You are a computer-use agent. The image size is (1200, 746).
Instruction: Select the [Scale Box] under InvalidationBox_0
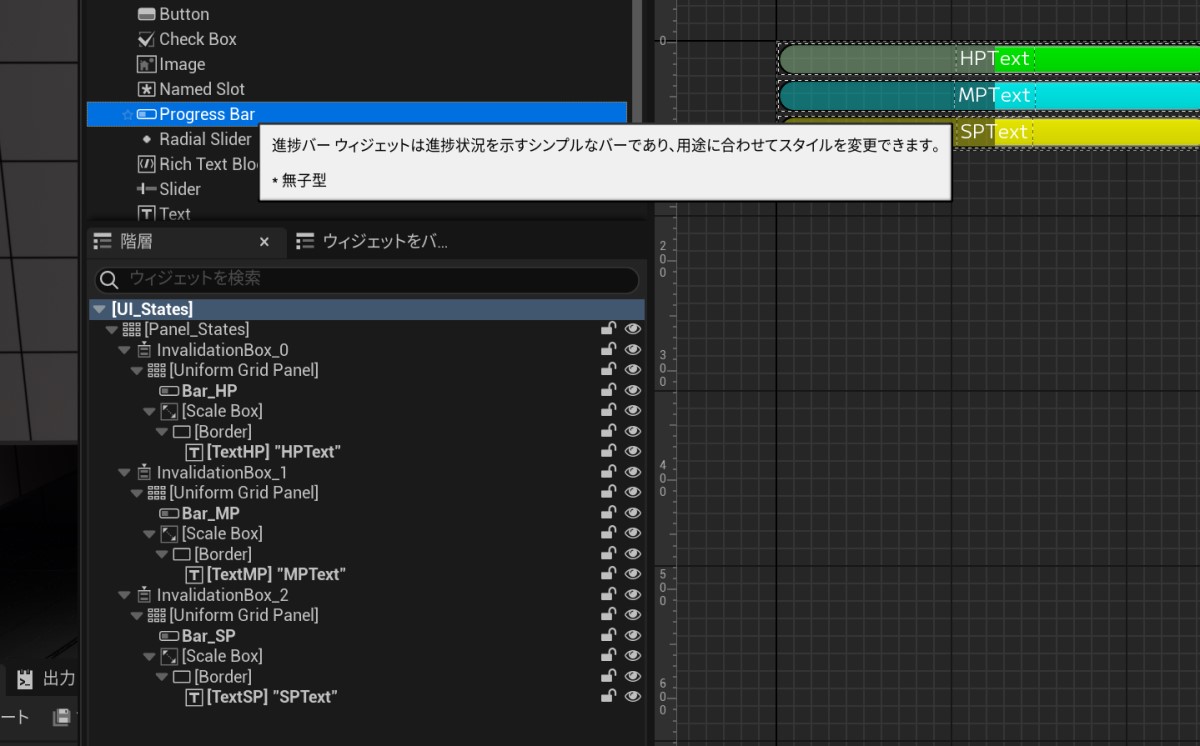pyautogui.click(x=212, y=411)
